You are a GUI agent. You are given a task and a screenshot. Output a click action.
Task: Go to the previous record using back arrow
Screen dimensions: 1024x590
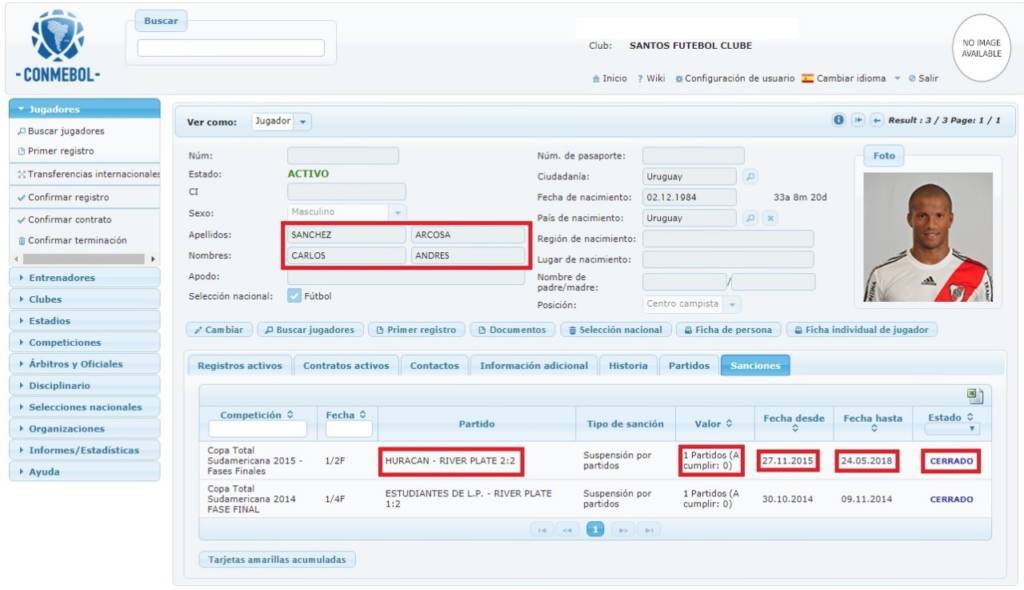877,120
